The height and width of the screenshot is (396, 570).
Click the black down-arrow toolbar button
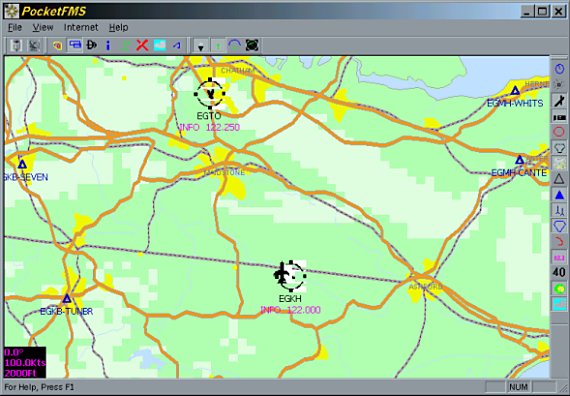pos(201,46)
